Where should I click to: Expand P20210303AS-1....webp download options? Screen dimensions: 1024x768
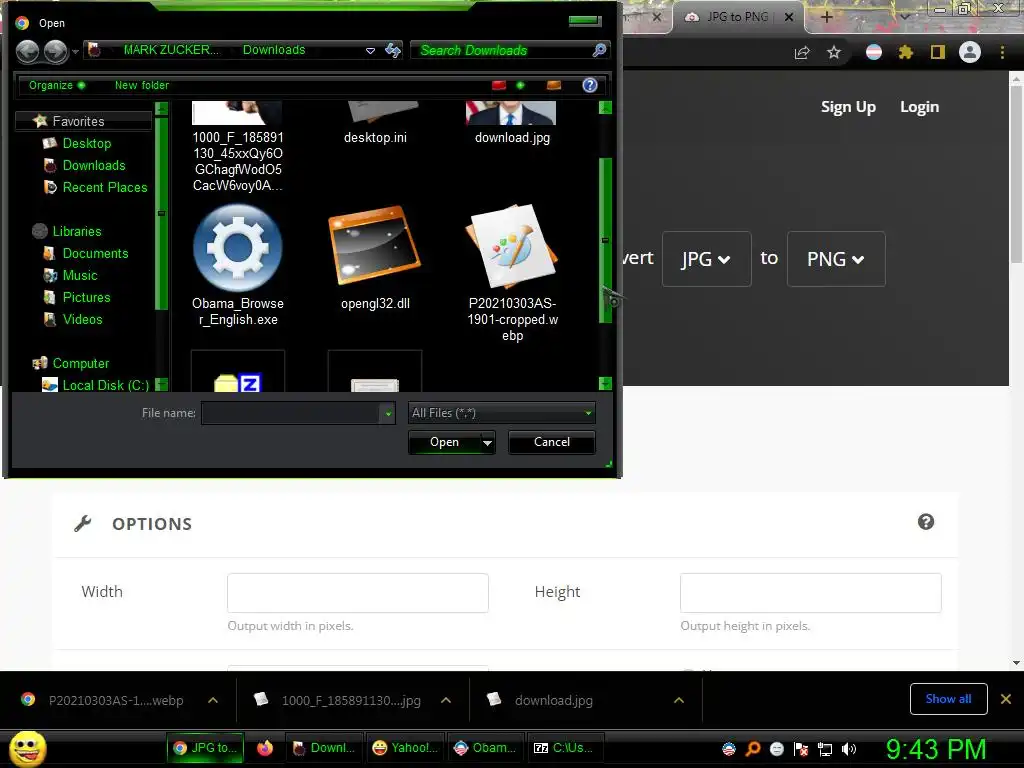pos(213,700)
